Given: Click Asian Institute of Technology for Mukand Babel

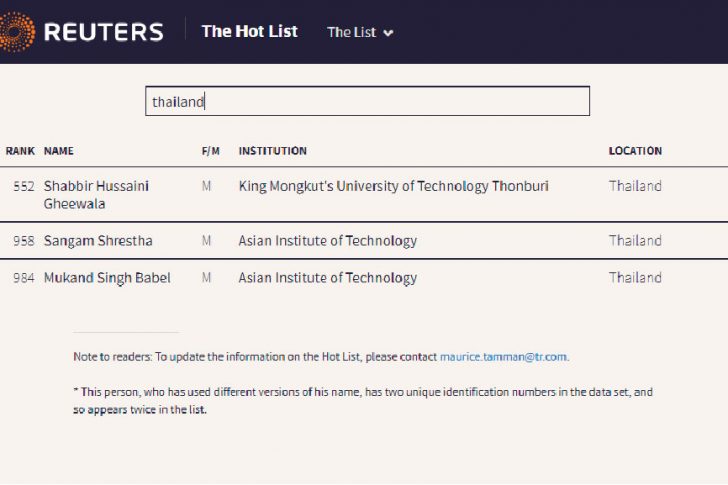Looking at the screenshot, I should [327, 278].
